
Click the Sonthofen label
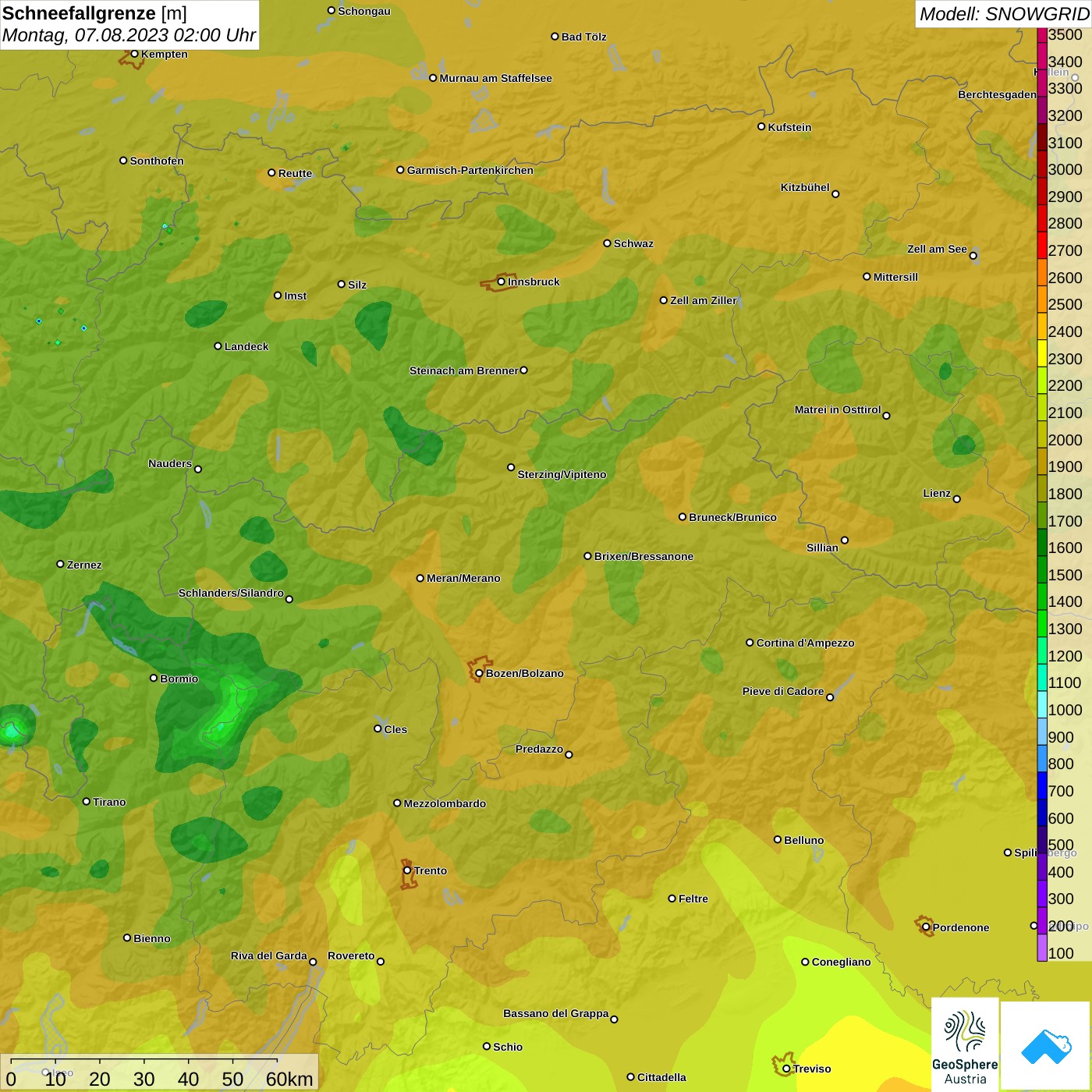click(x=157, y=161)
